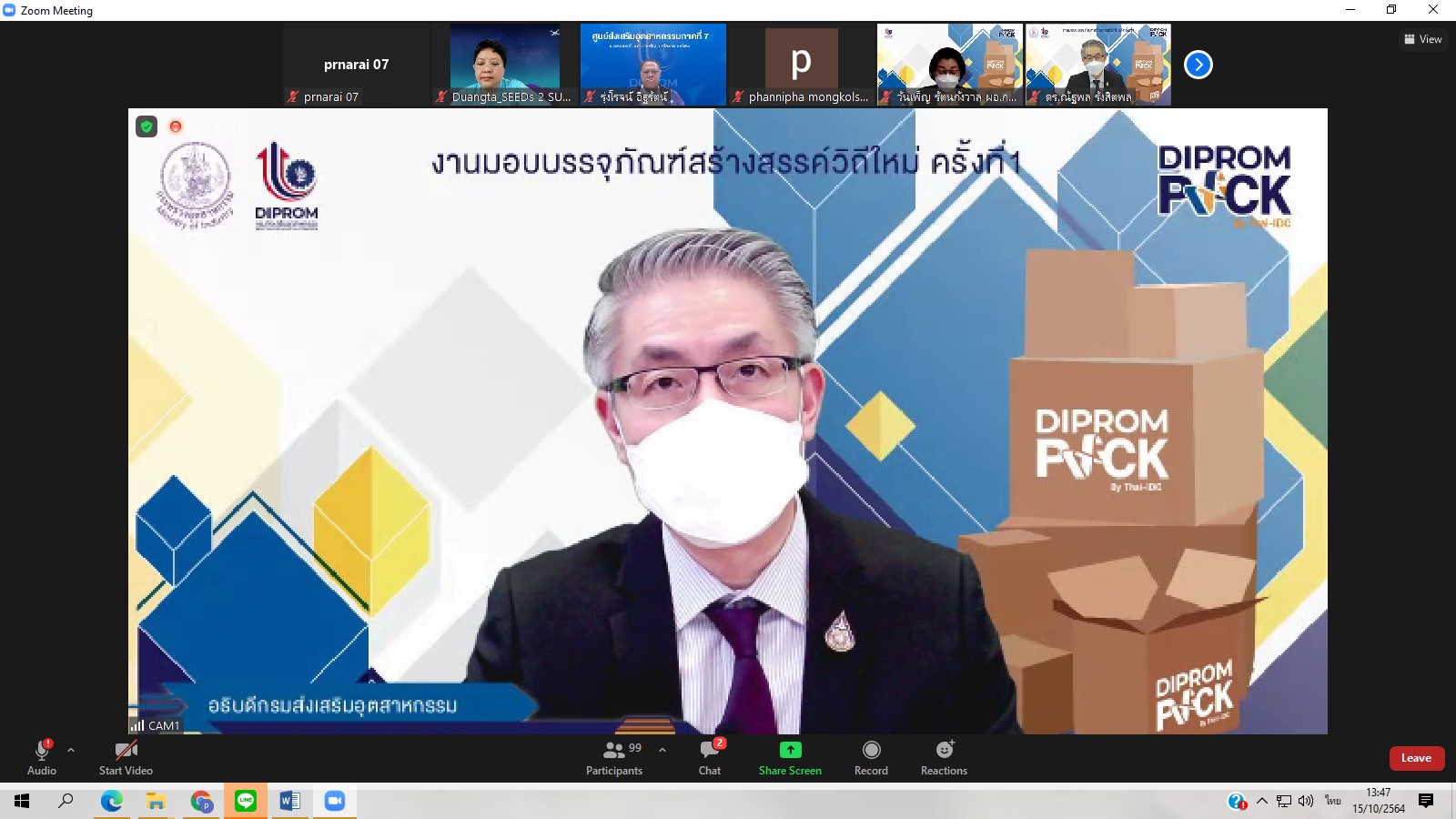Select the thumbnail of the gray-haired masked man

[x=1098, y=65]
